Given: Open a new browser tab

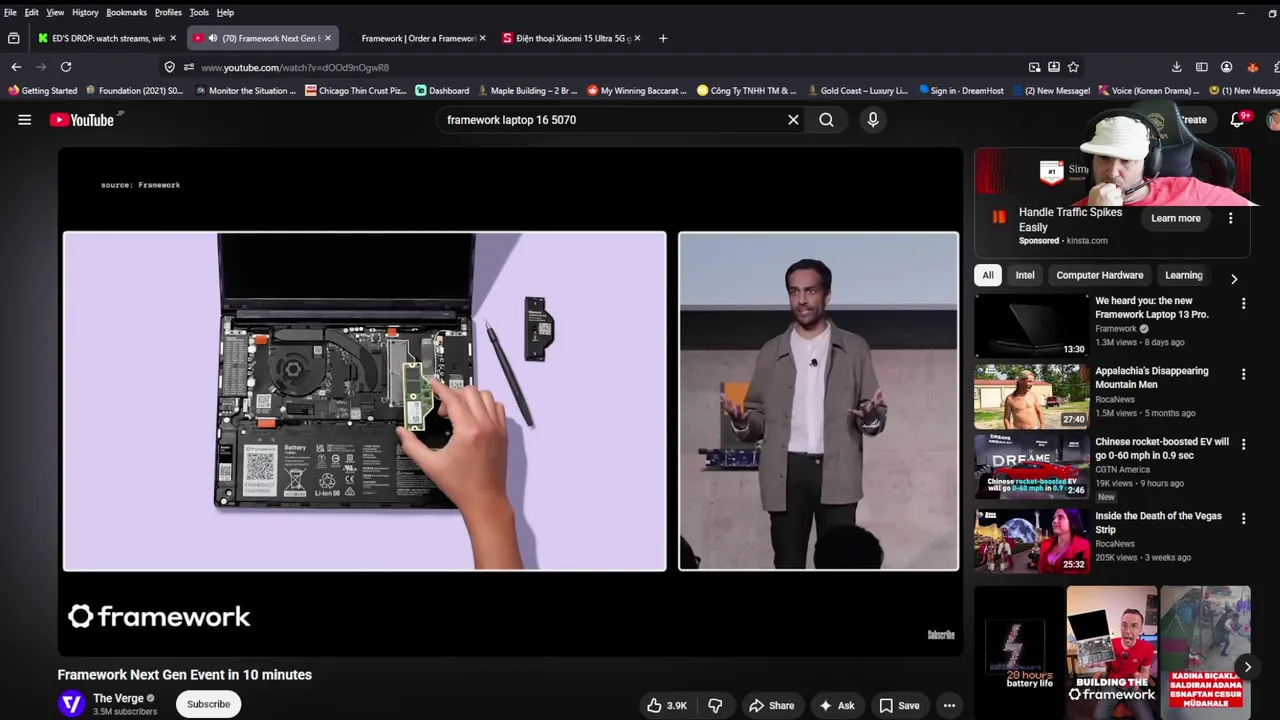Looking at the screenshot, I should (x=663, y=38).
